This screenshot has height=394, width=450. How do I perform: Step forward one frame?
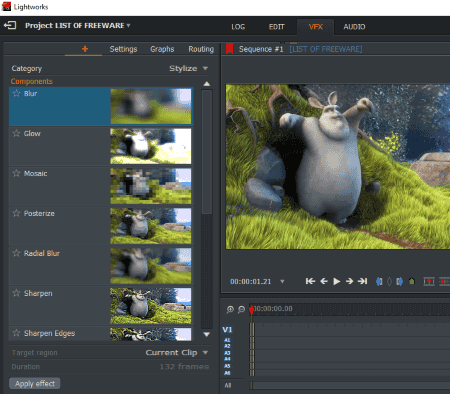coord(349,282)
